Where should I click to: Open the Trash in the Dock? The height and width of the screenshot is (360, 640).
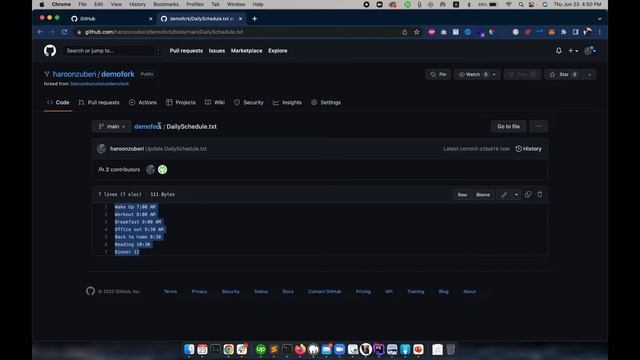[450, 349]
